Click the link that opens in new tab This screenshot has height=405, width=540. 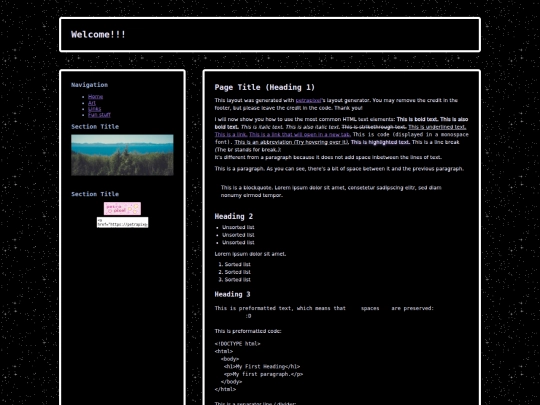[x=300, y=135]
